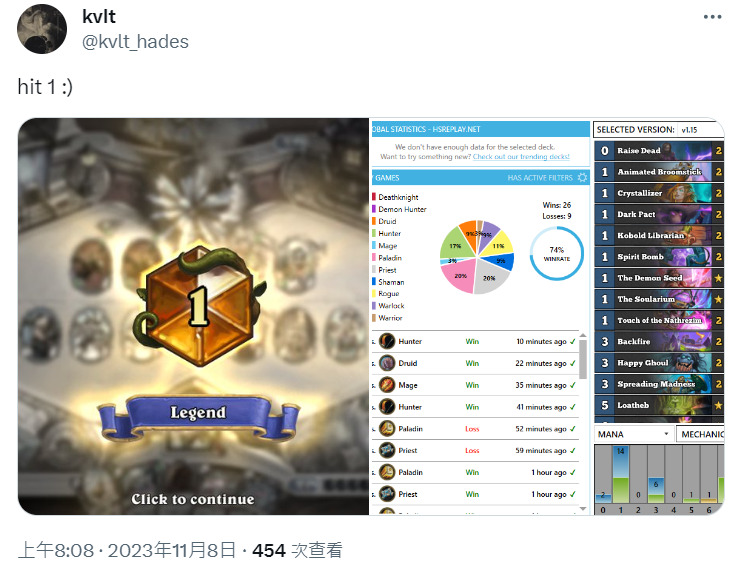Toggle checkmark on the 35 minutes ago game
The image size is (744, 565).
573,385
